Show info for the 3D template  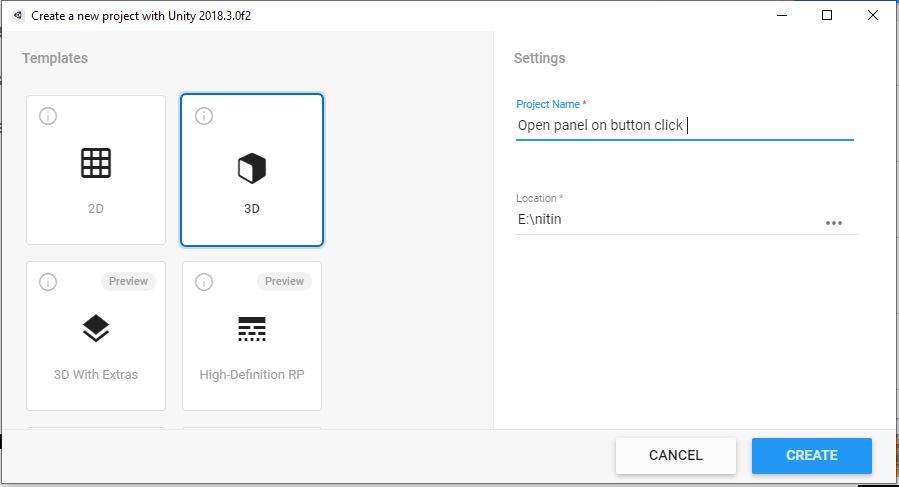204,116
